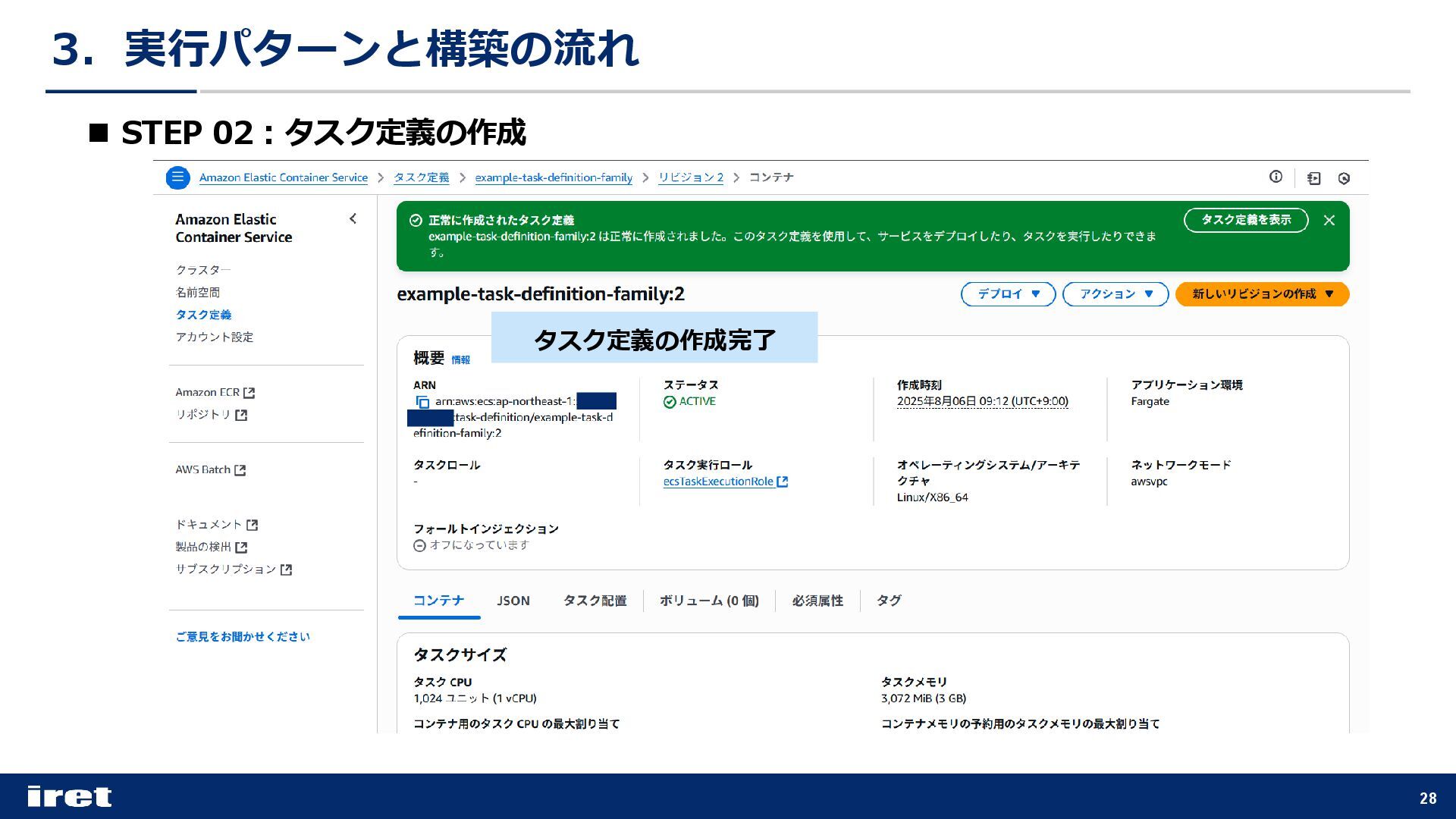Image resolution: width=1456 pixels, height=819 pixels.
Task: Click the Fargate application environment value
Action: point(1150,402)
